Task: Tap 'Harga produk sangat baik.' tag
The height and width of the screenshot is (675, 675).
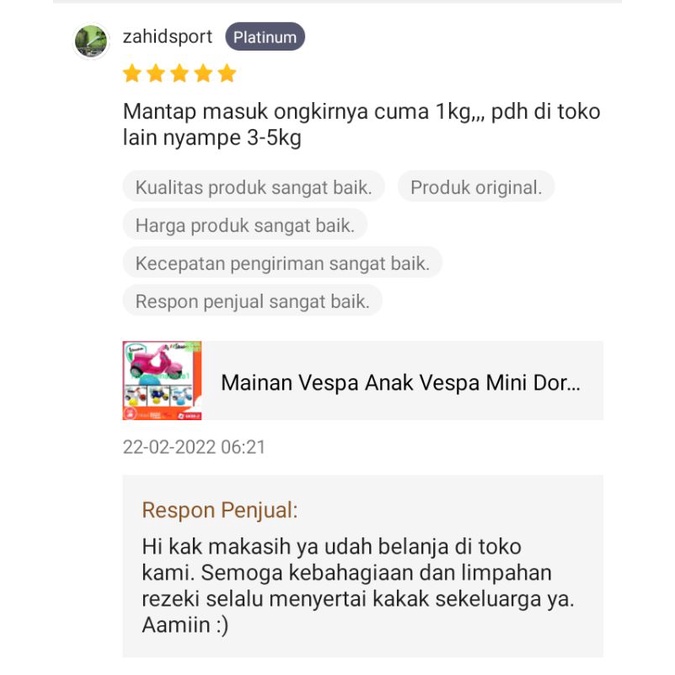Action: pyautogui.click(x=245, y=225)
